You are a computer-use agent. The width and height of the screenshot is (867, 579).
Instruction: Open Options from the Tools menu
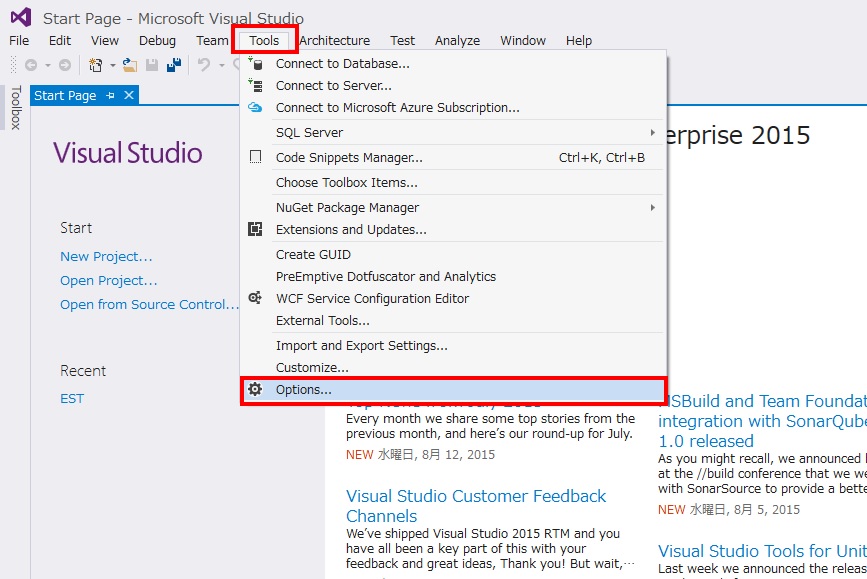click(x=453, y=390)
